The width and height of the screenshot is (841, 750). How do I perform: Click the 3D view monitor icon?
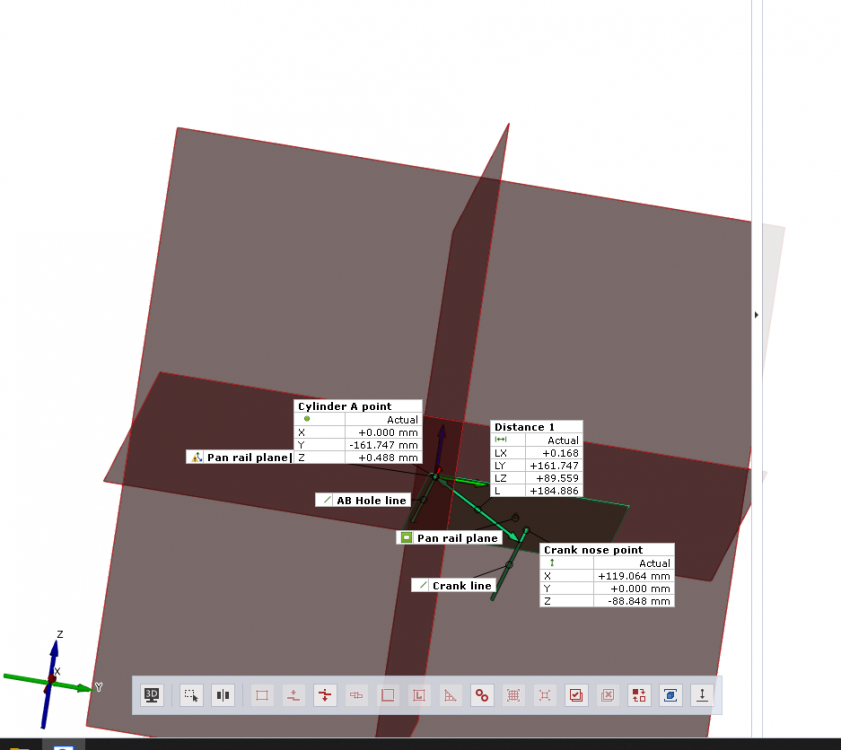[x=152, y=695]
